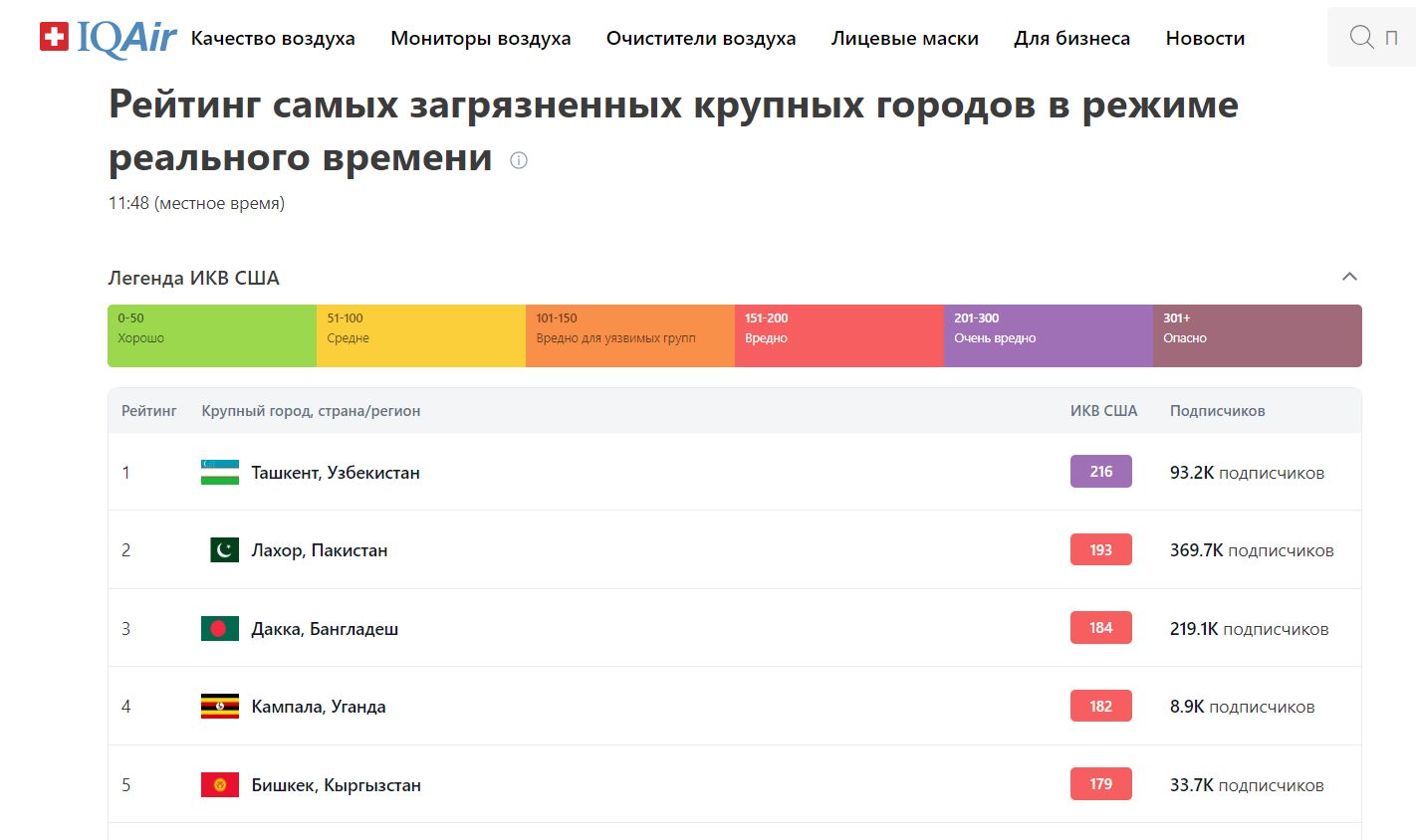Click the search input field

(x=1372, y=38)
